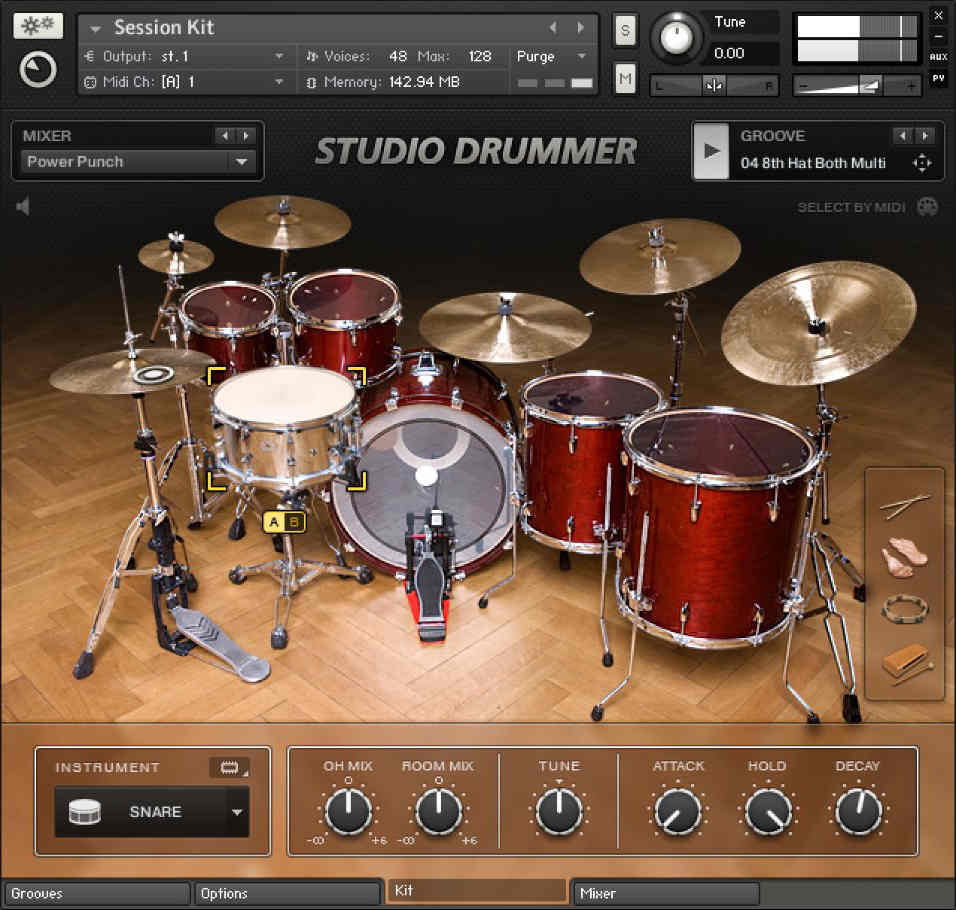
Task: Click the Select by MIDI icon
Action: tap(927, 207)
